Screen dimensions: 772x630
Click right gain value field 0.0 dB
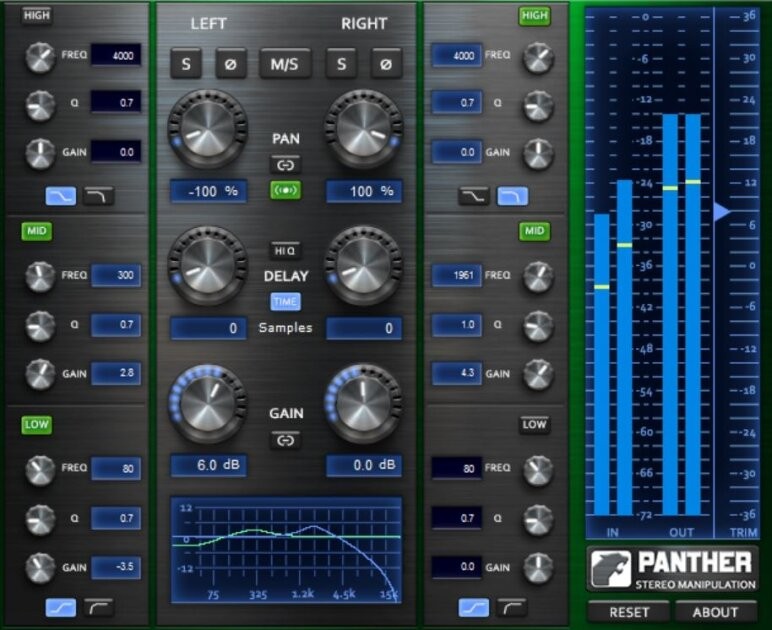[x=364, y=465]
